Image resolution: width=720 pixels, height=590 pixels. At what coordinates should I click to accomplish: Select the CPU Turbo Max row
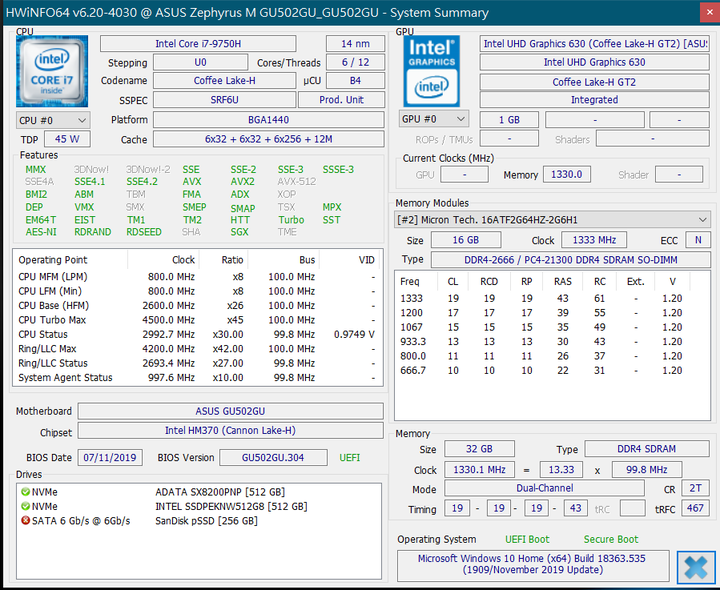click(x=198, y=320)
